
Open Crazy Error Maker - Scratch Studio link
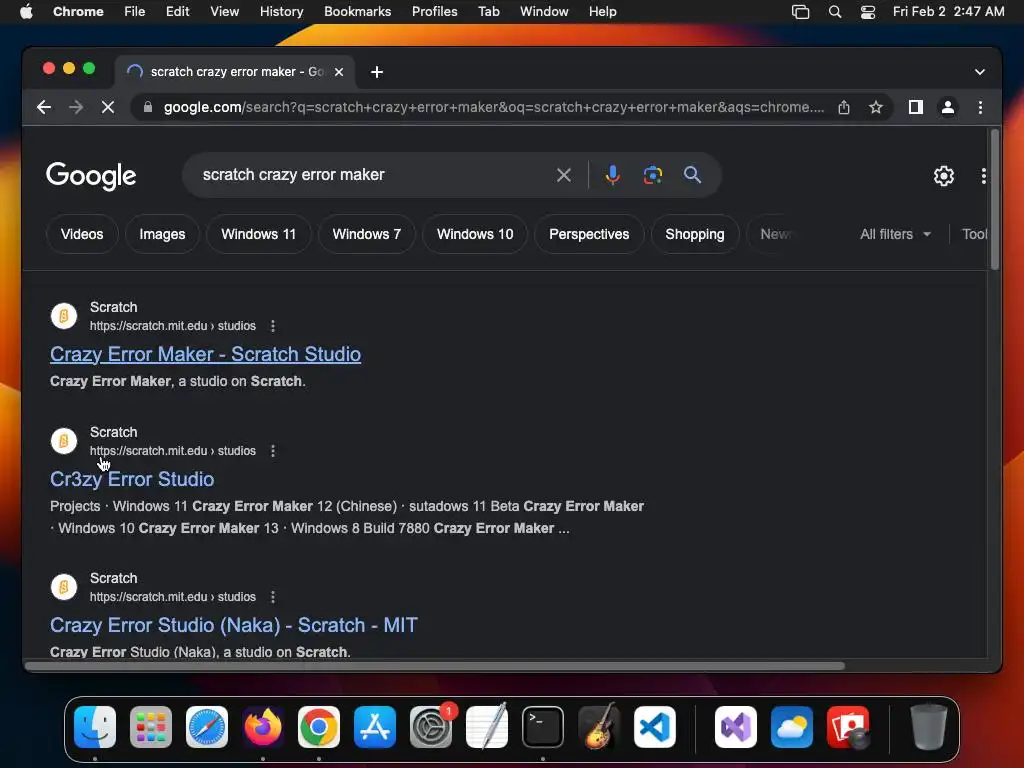tap(206, 354)
